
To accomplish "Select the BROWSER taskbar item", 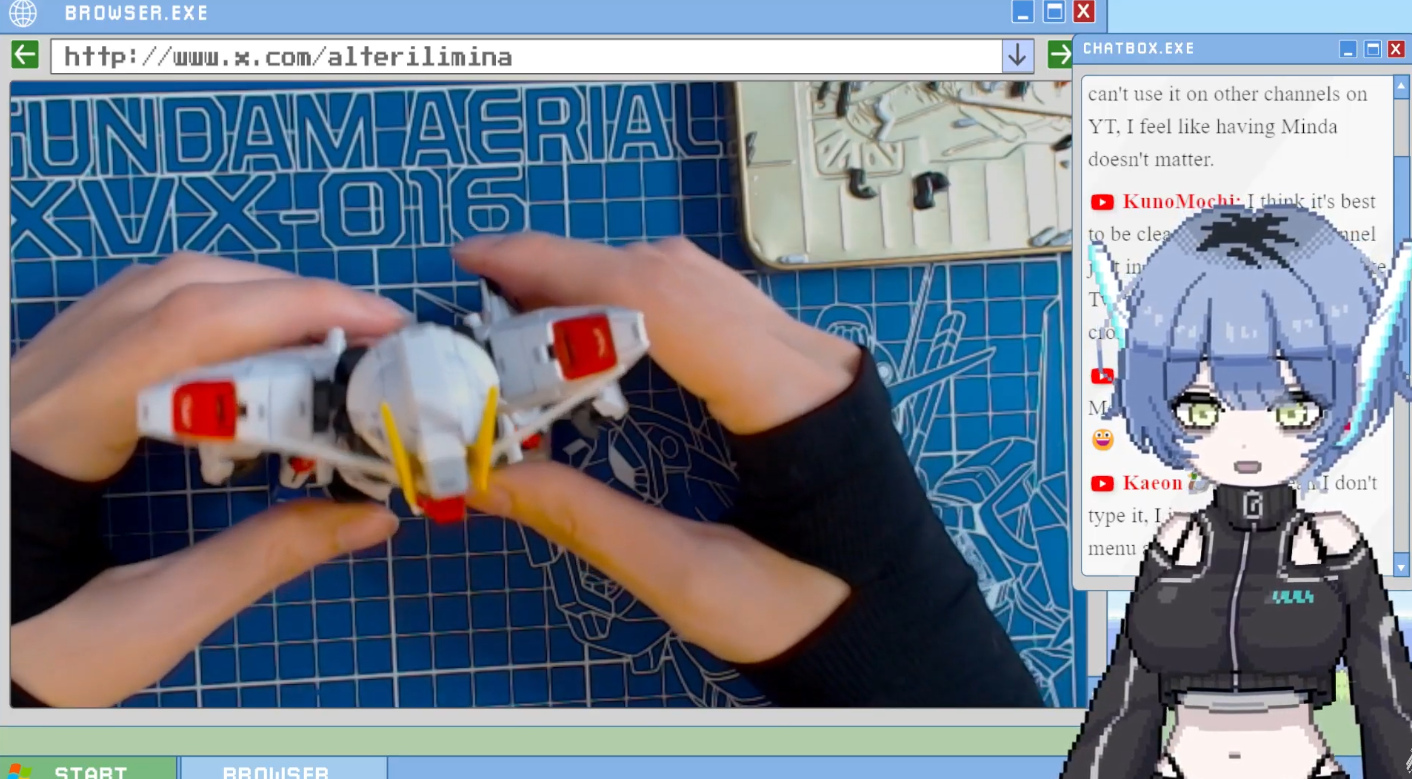I will (284, 768).
